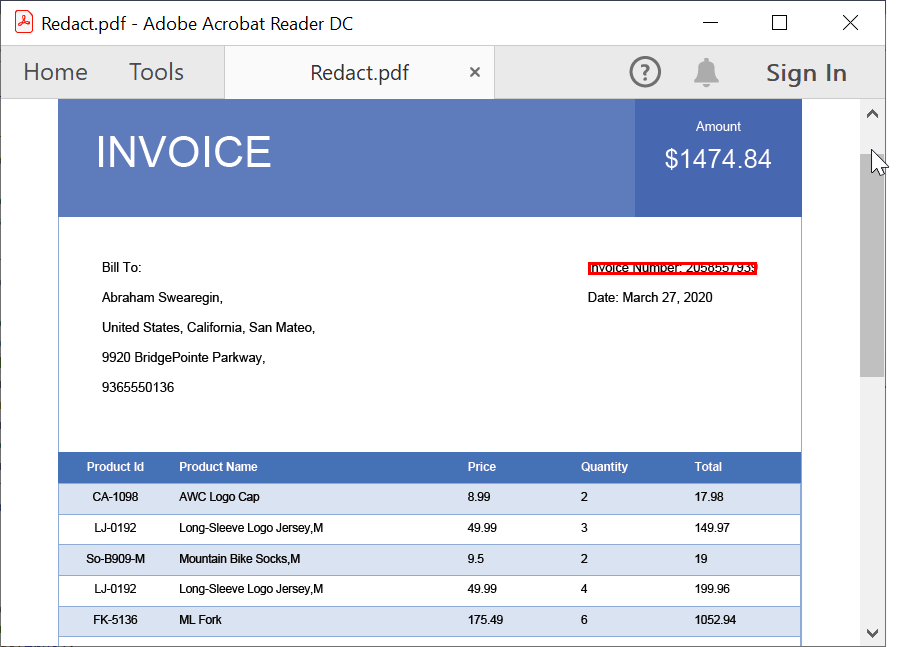Click the scroll down arrow
This screenshot has height=647, width=919.
[x=872, y=633]
